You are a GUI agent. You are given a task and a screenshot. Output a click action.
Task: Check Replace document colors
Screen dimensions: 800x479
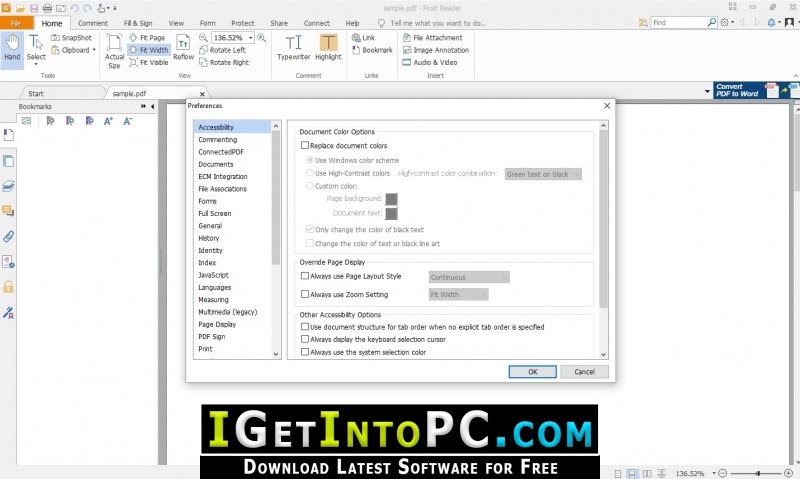[x=305, y=145]
